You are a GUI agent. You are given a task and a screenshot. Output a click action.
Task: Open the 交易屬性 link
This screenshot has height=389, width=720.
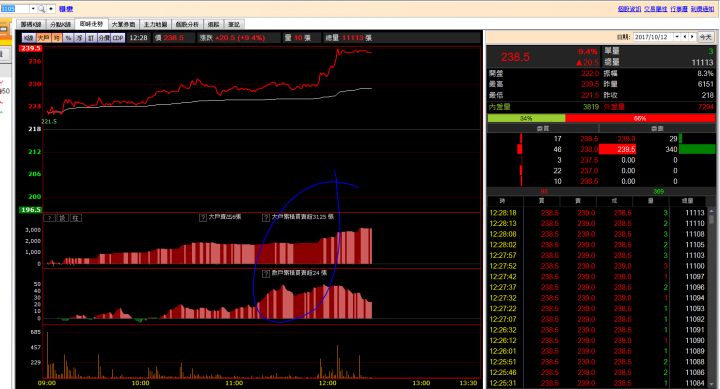655,9
